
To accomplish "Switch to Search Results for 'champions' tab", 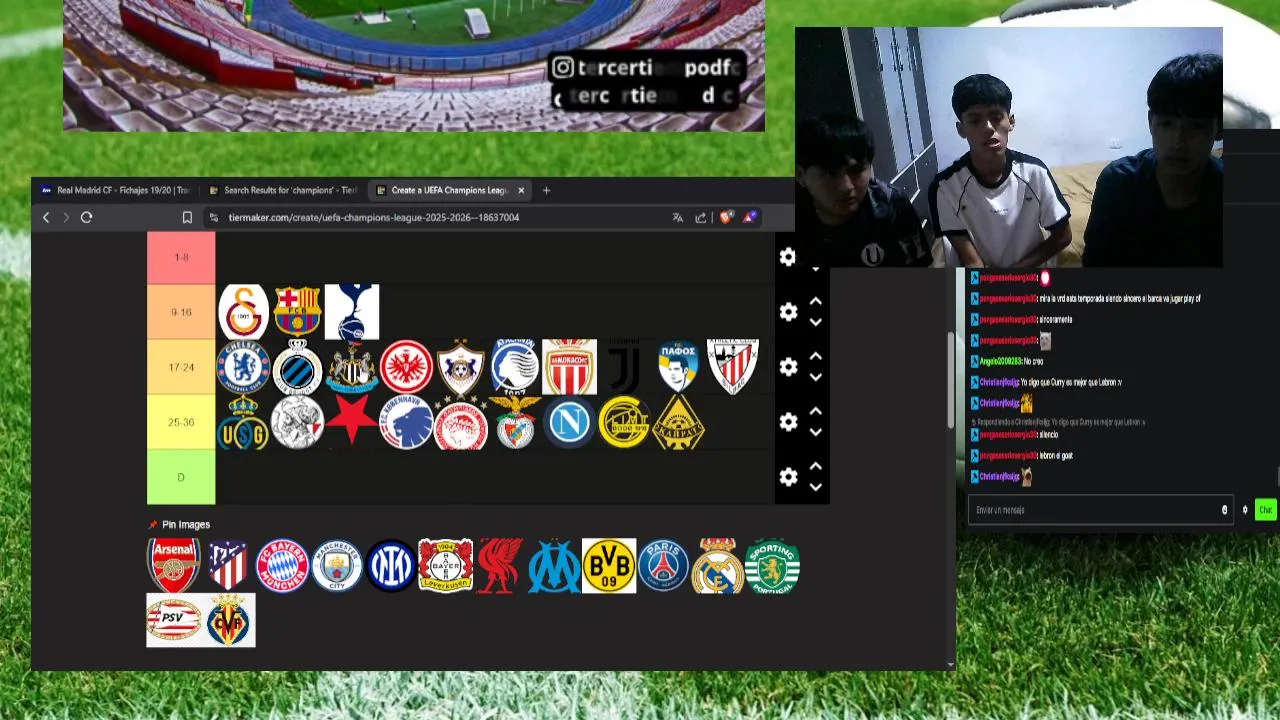I will 283,190.
